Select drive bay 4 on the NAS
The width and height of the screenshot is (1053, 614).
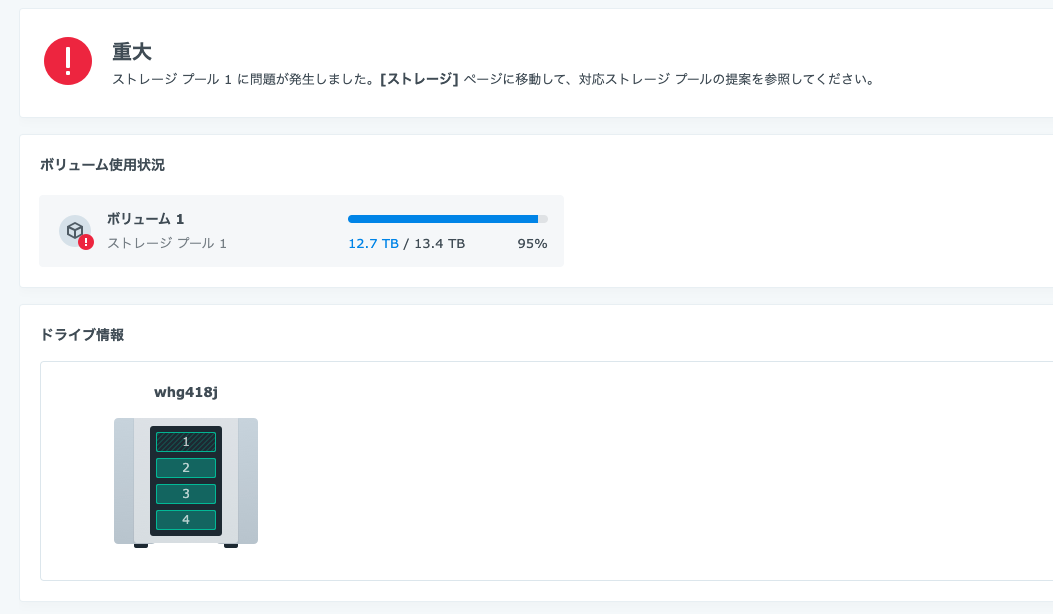click(186, 520)
